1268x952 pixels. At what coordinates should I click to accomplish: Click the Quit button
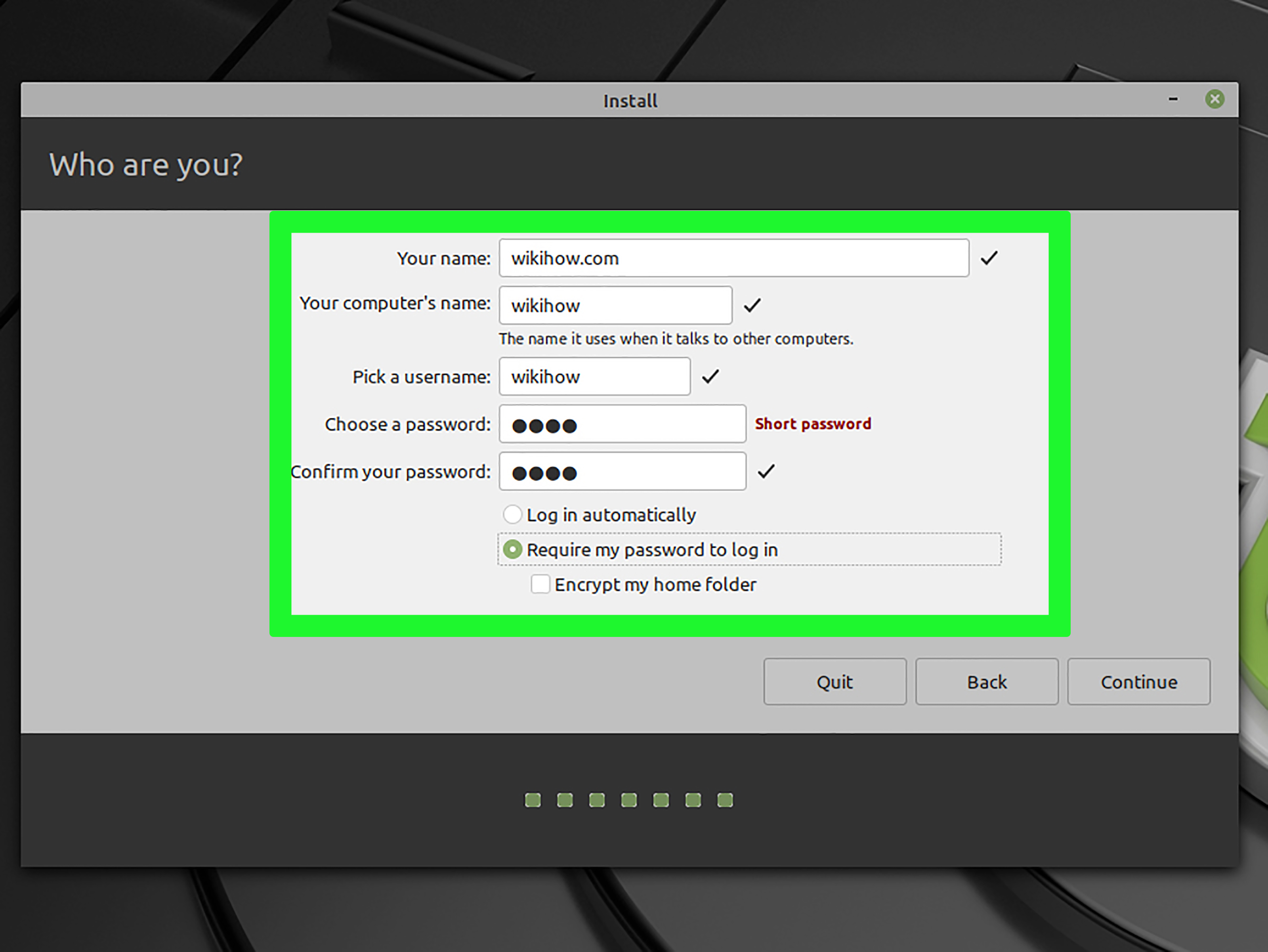(x=835, y=681)
